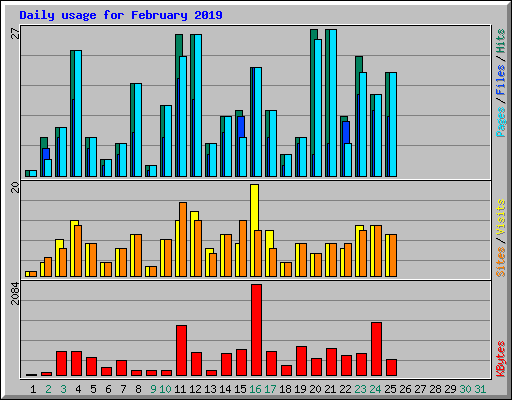
Task: Click the cyan pages bar for day 4
Action: coord(78,113)
